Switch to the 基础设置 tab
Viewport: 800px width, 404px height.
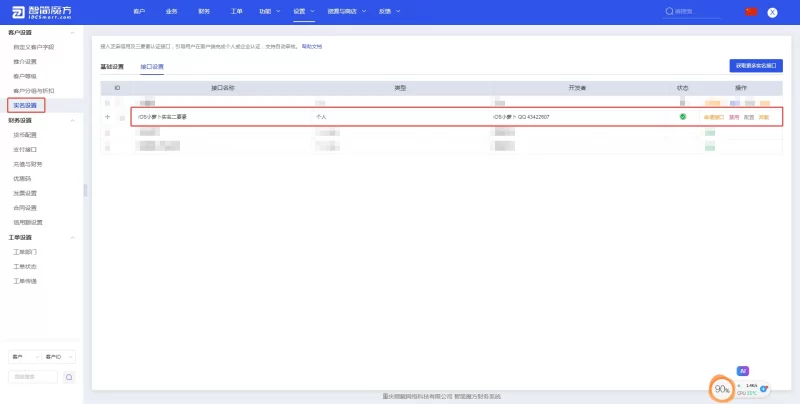(x=112, y=67)
